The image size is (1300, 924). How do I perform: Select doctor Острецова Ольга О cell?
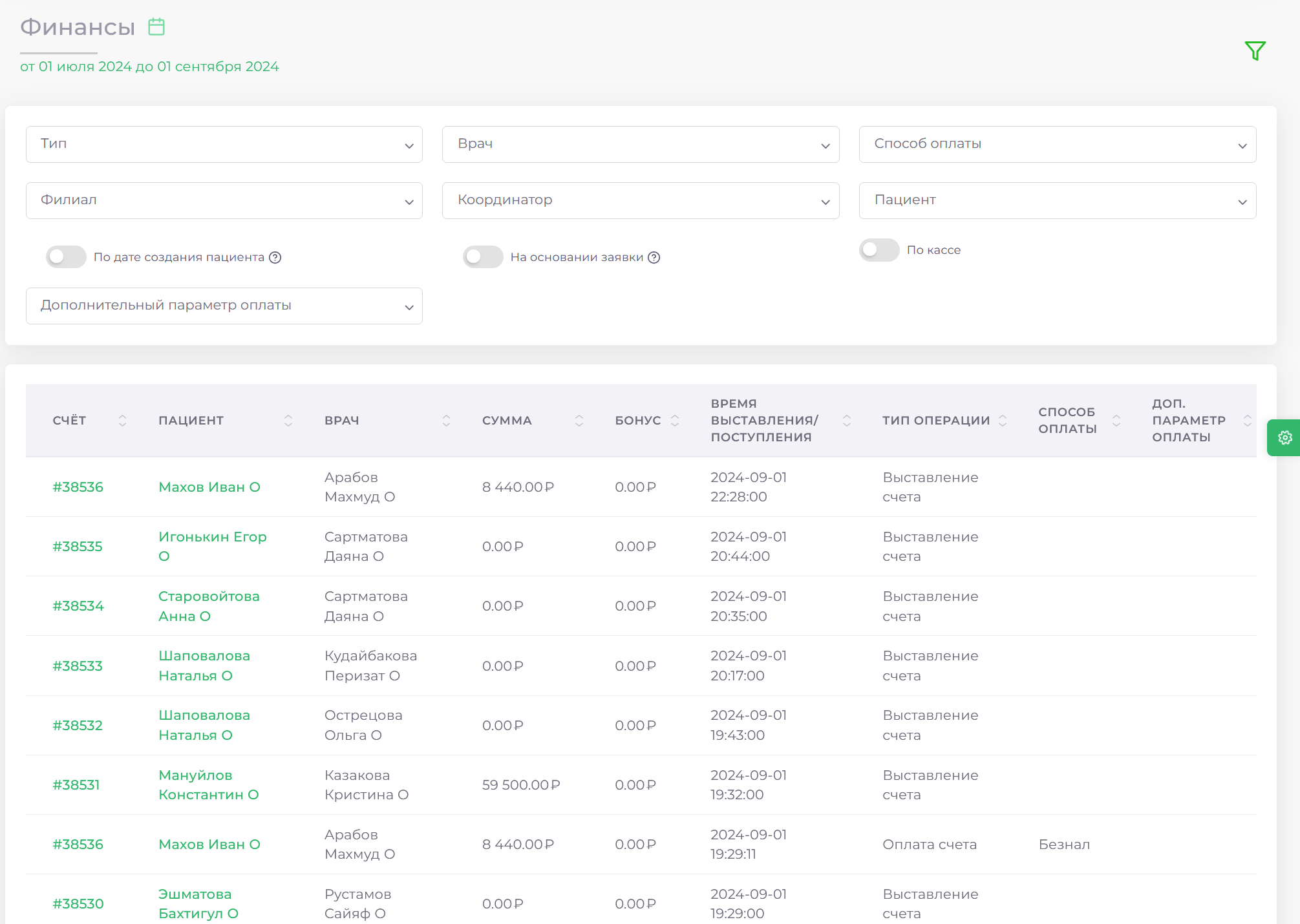click(363, 726)
